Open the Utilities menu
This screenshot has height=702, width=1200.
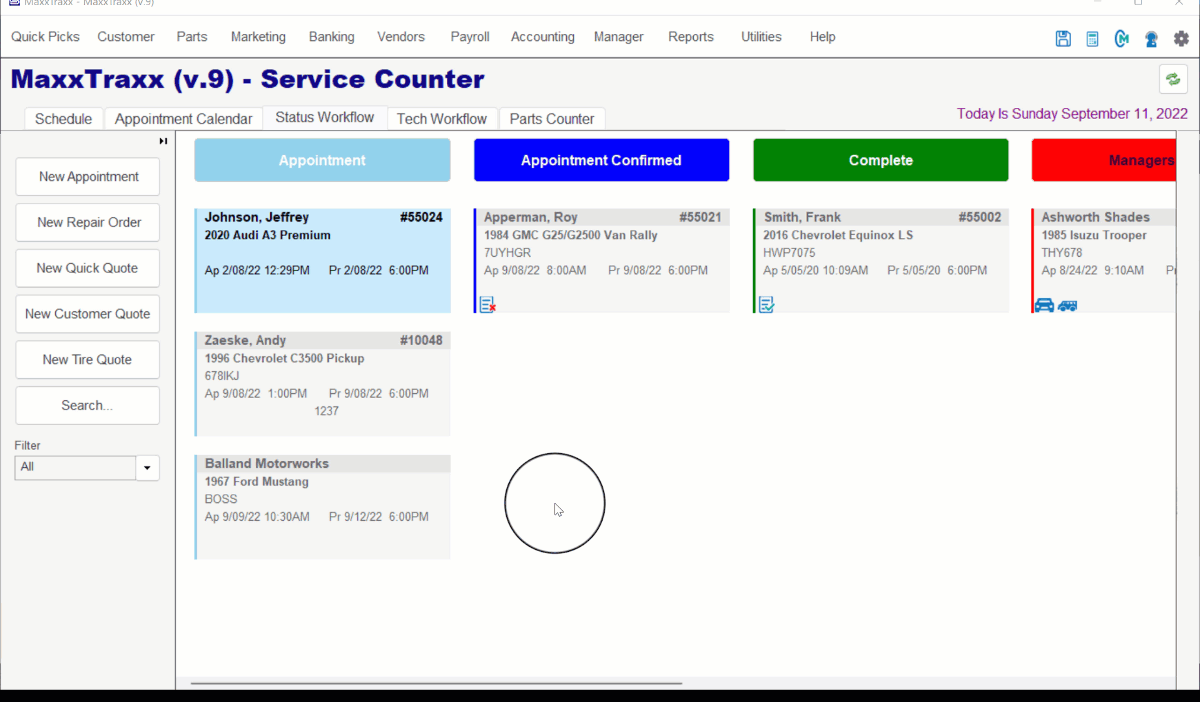761,37
